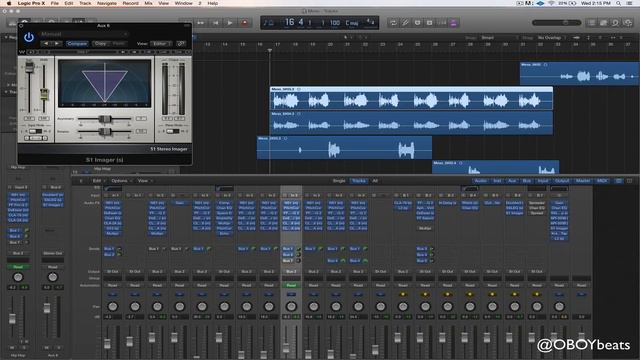This screenshot has width=640, height=360.
Task: Toggle the plugin Link chain icon
Action: 181,43
